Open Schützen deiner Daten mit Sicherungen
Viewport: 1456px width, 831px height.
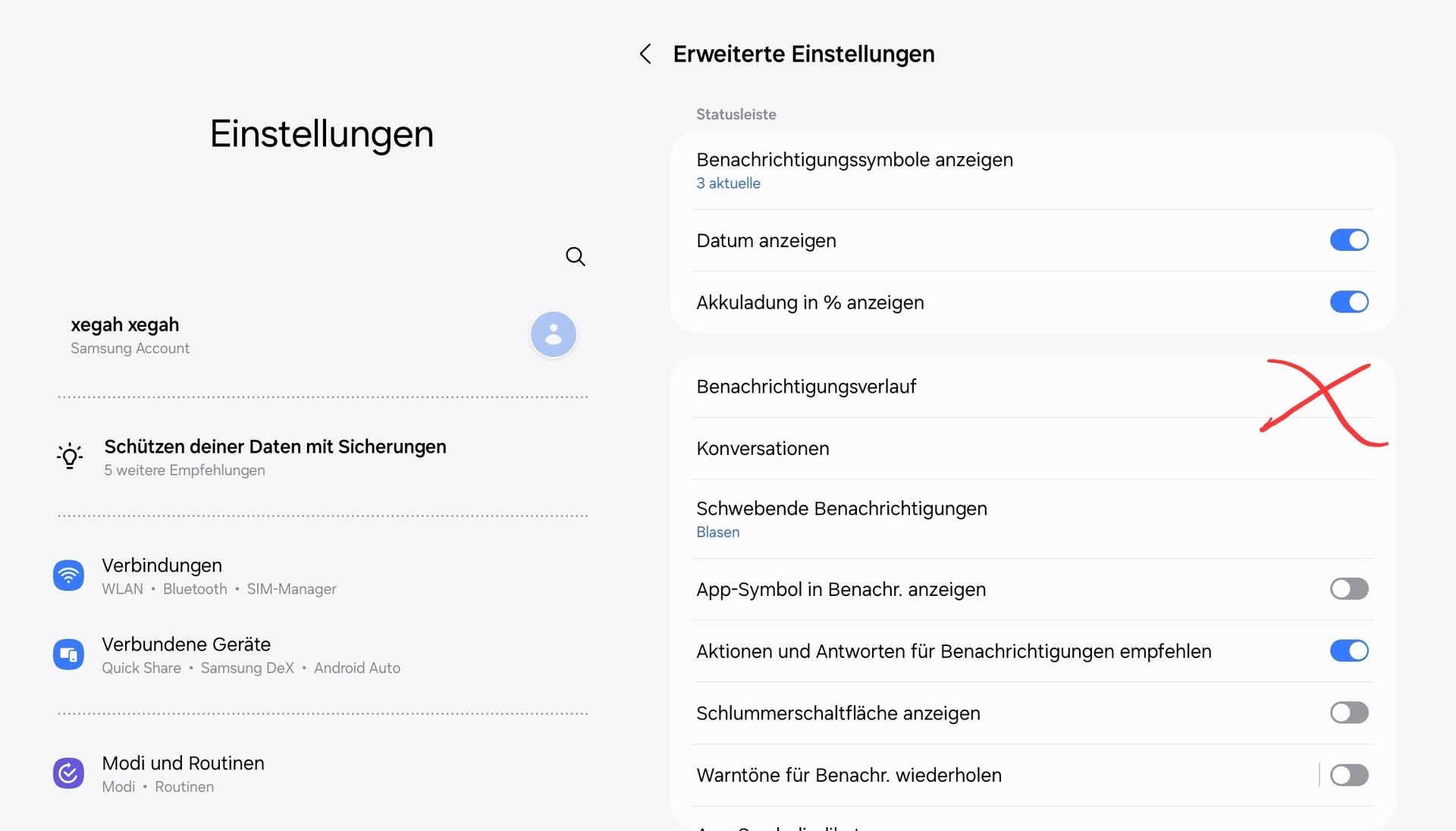[322, 457]
